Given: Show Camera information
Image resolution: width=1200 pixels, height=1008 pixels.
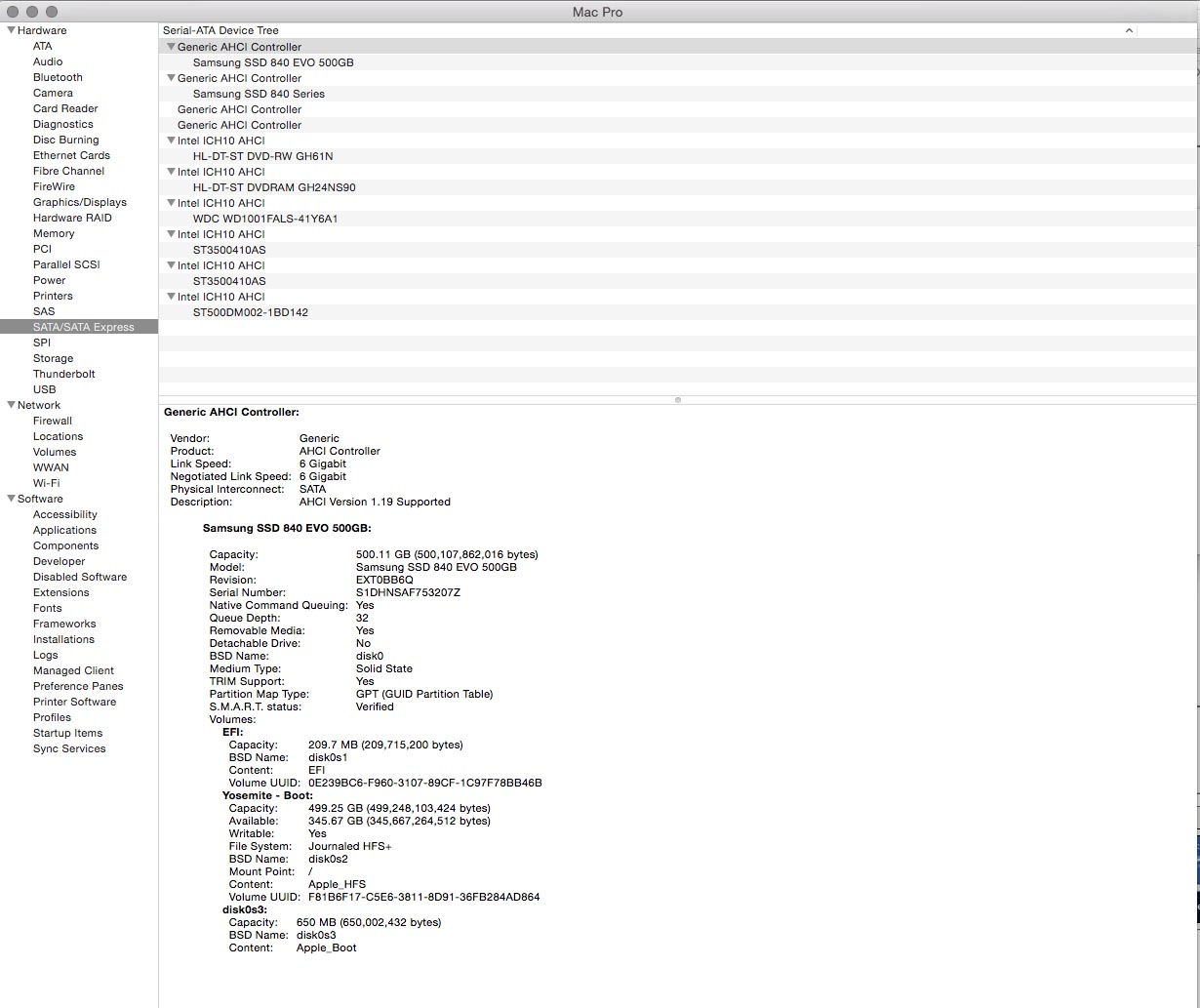Looking at the screenshot, I should point(53,93).
